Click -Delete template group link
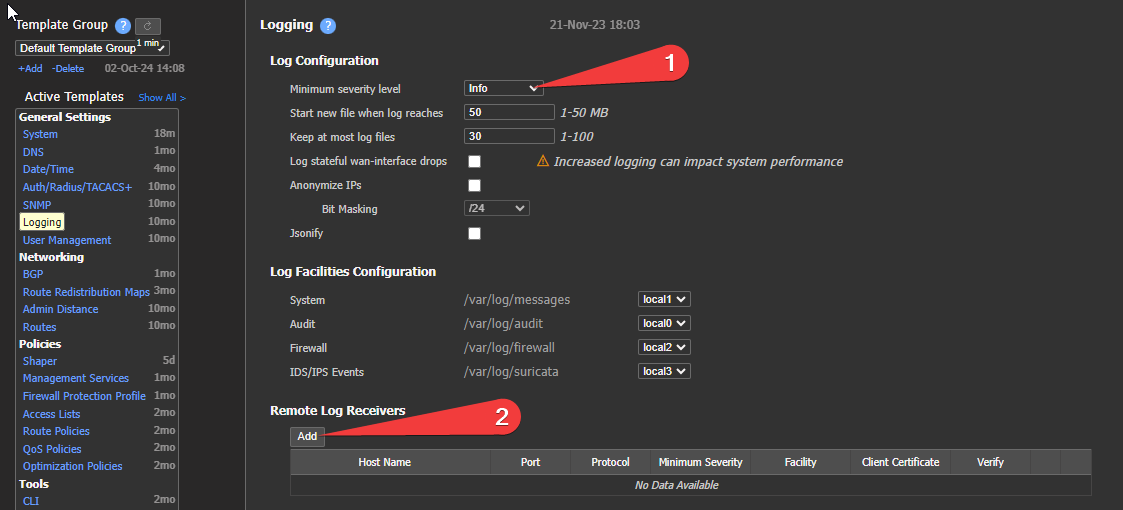This screenshot has width=1123, height=510. point(68,69)
